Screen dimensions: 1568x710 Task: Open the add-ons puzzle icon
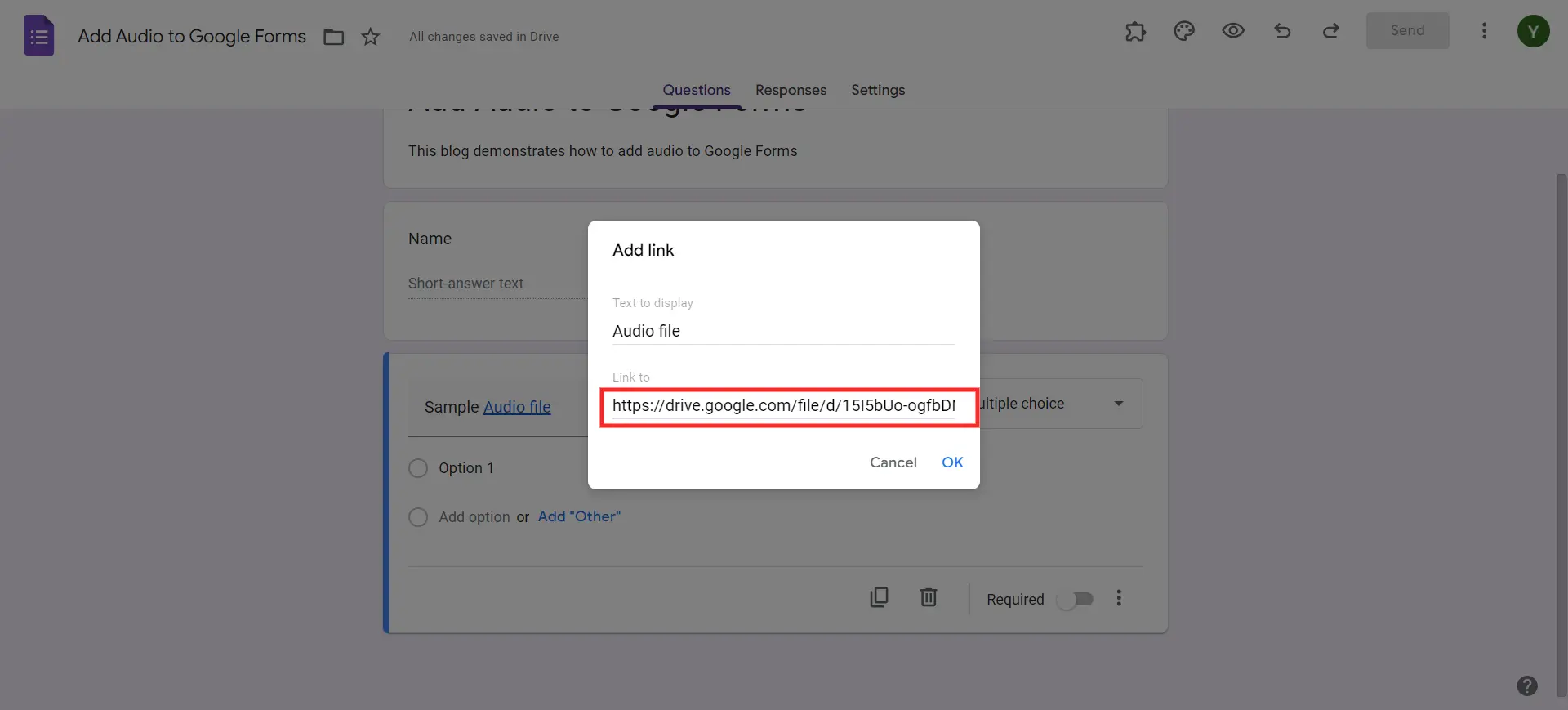coord(1135,31)
